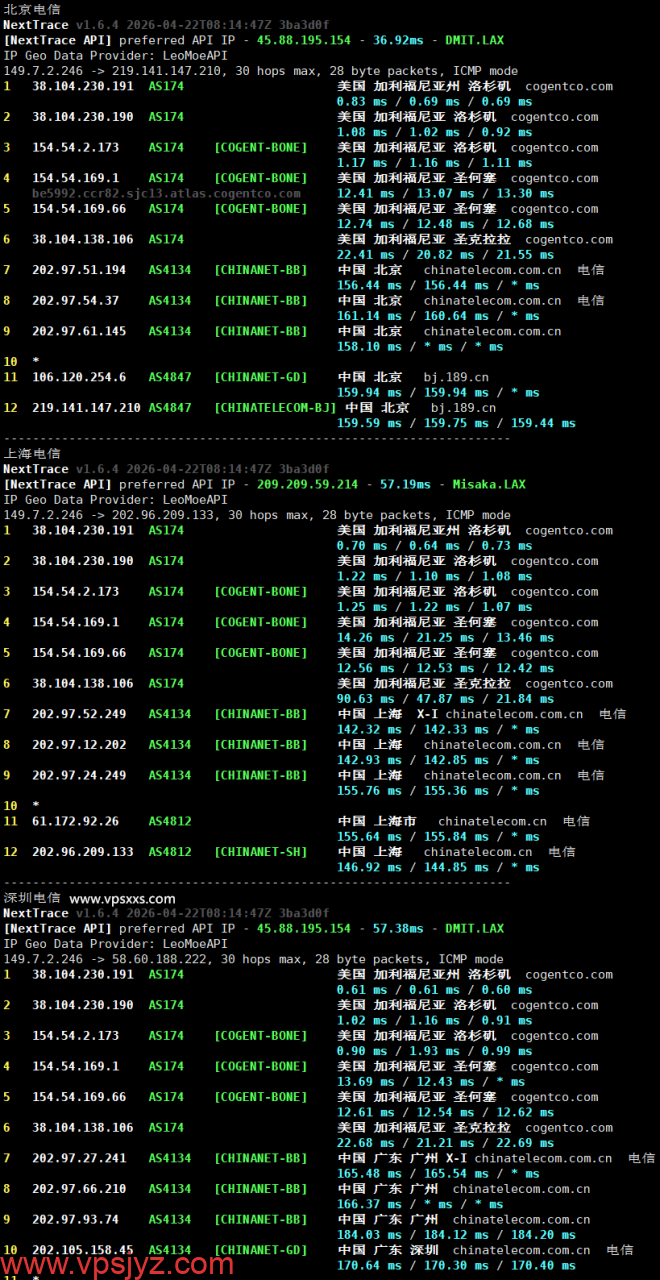The image size is (660, 1280).
Task: Click hop IP '202.97.66.210'
Action: [x=79, y=1189]
